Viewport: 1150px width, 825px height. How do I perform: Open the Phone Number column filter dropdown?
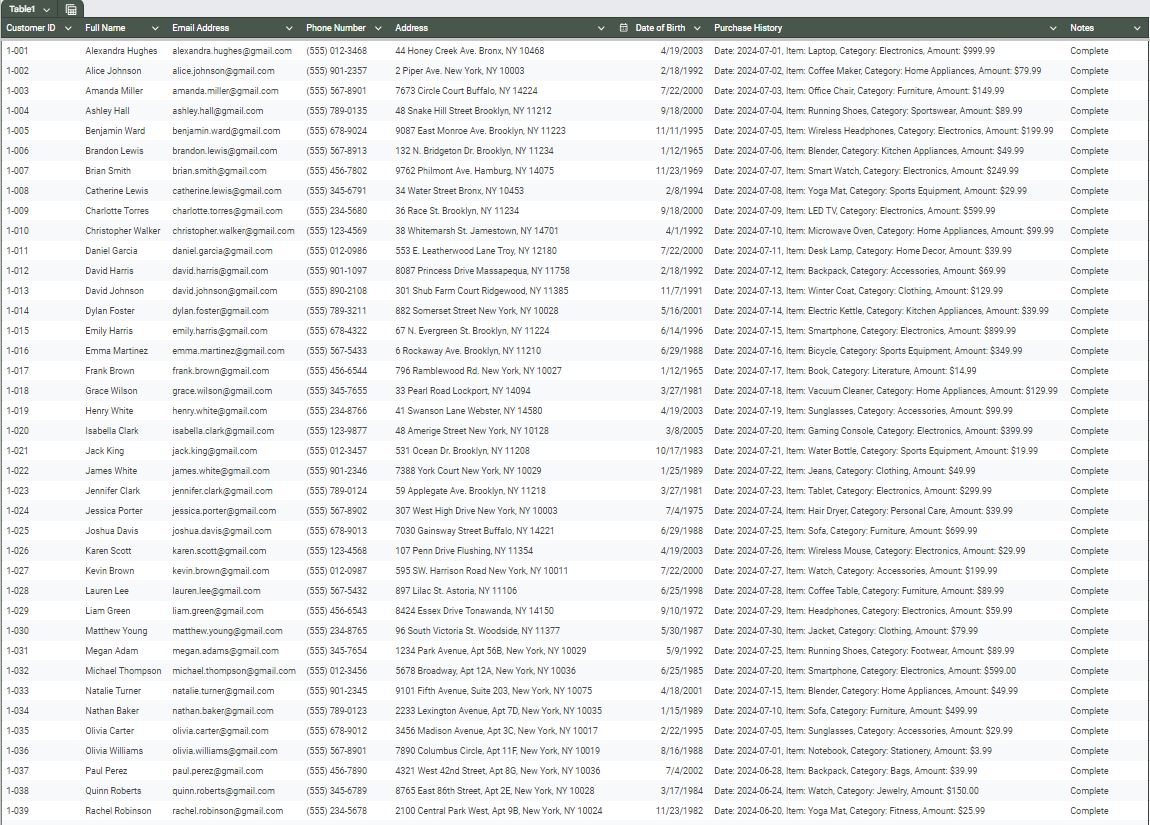[378, 28]
